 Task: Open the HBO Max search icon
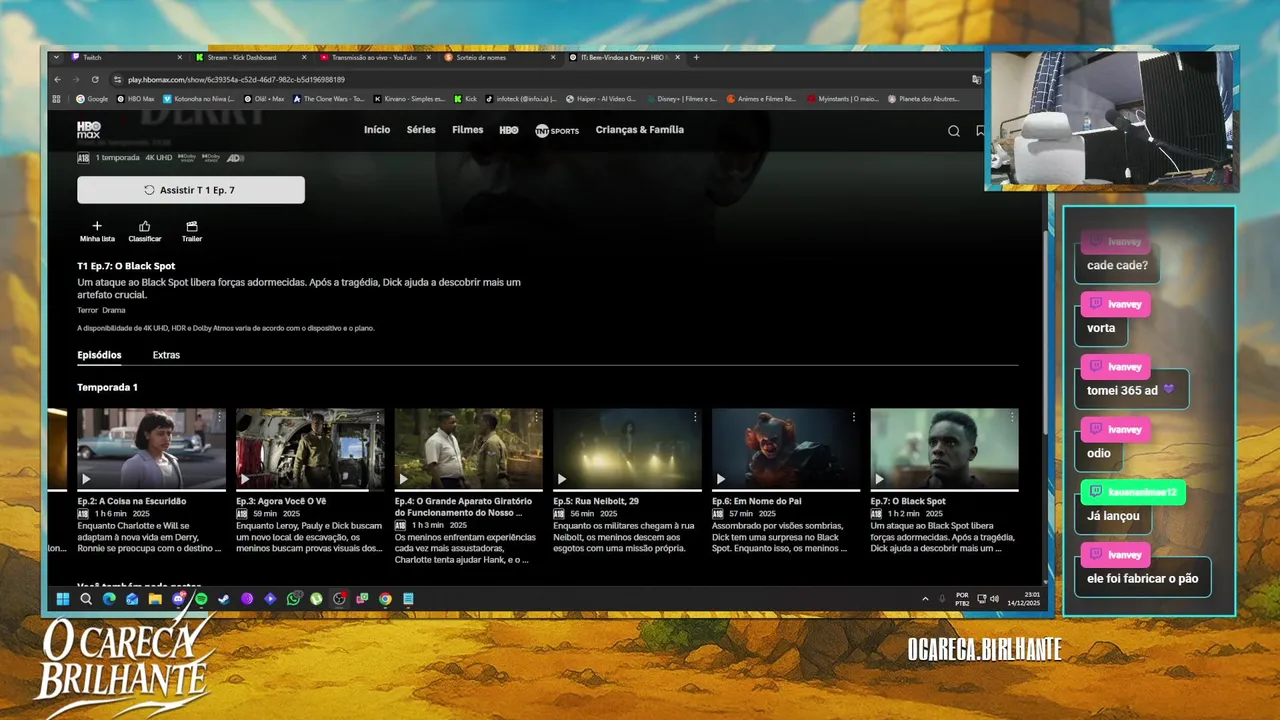tap(953, 131)
